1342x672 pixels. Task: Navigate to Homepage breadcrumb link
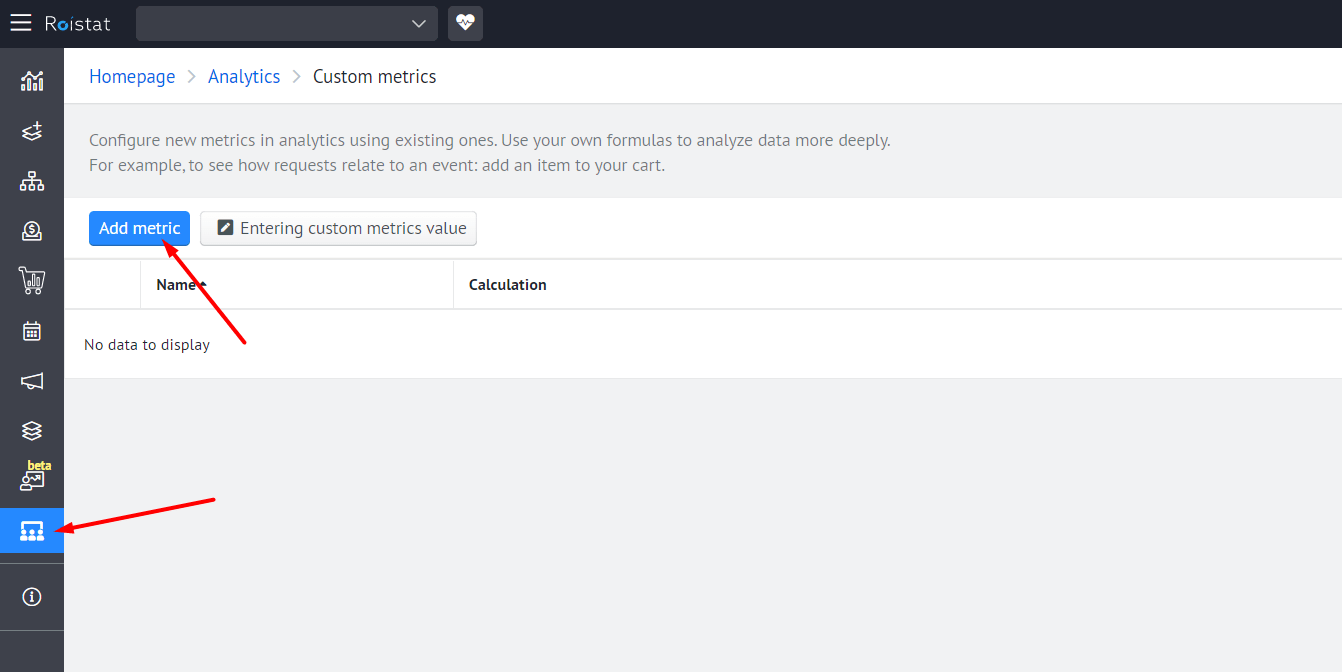pyautogui.click(x=132, y=76)
